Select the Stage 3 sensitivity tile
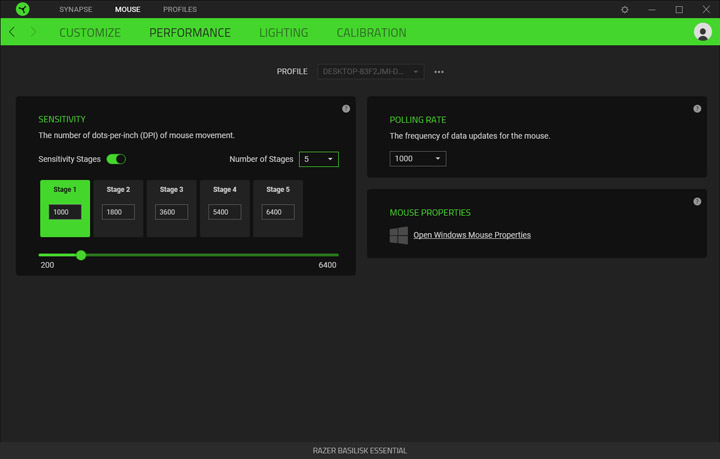Image resolution: width=720 pixels, height=459 pixels. (x=172, y=208)
